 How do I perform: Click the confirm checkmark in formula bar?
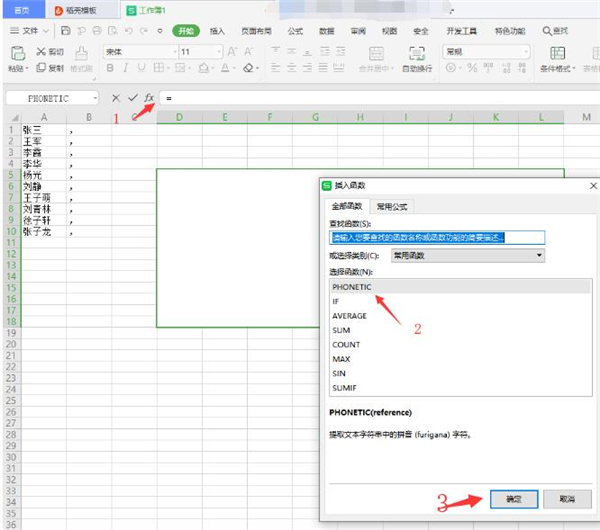tap(132, 98)
